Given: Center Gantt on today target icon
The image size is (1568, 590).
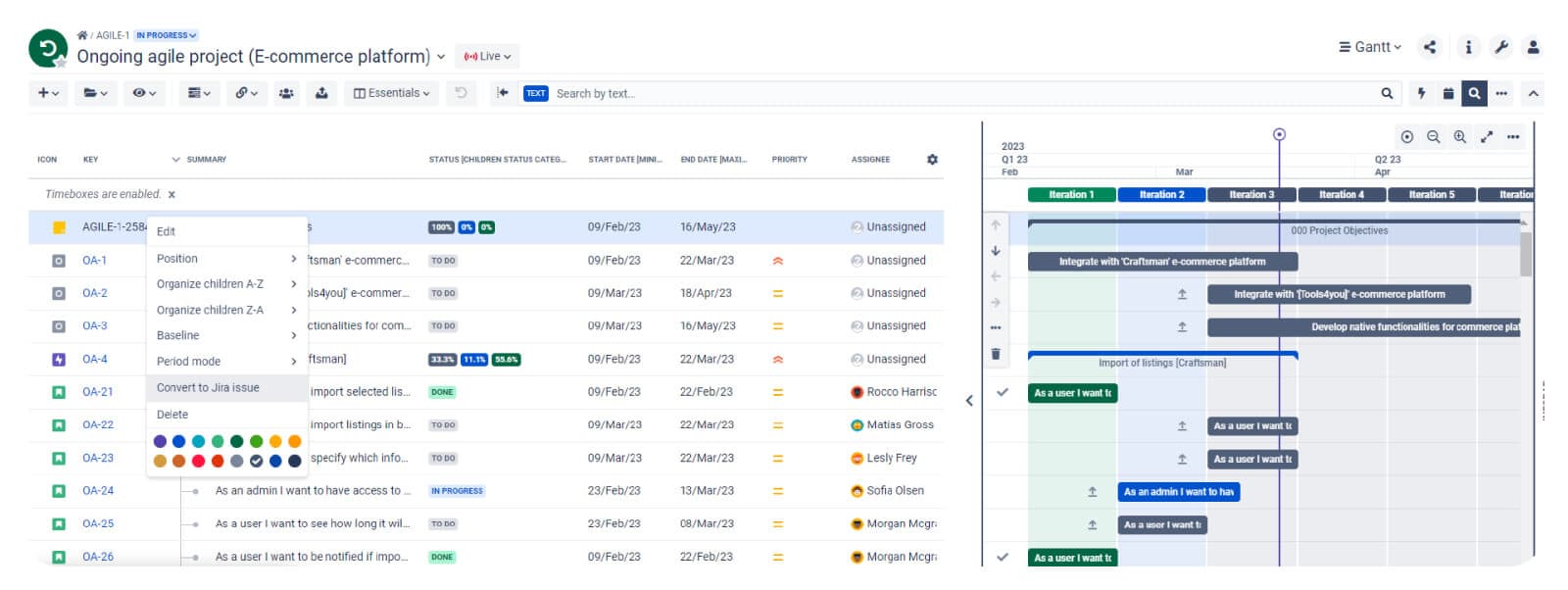Looking at the screenshot, I should (1407, 137).
